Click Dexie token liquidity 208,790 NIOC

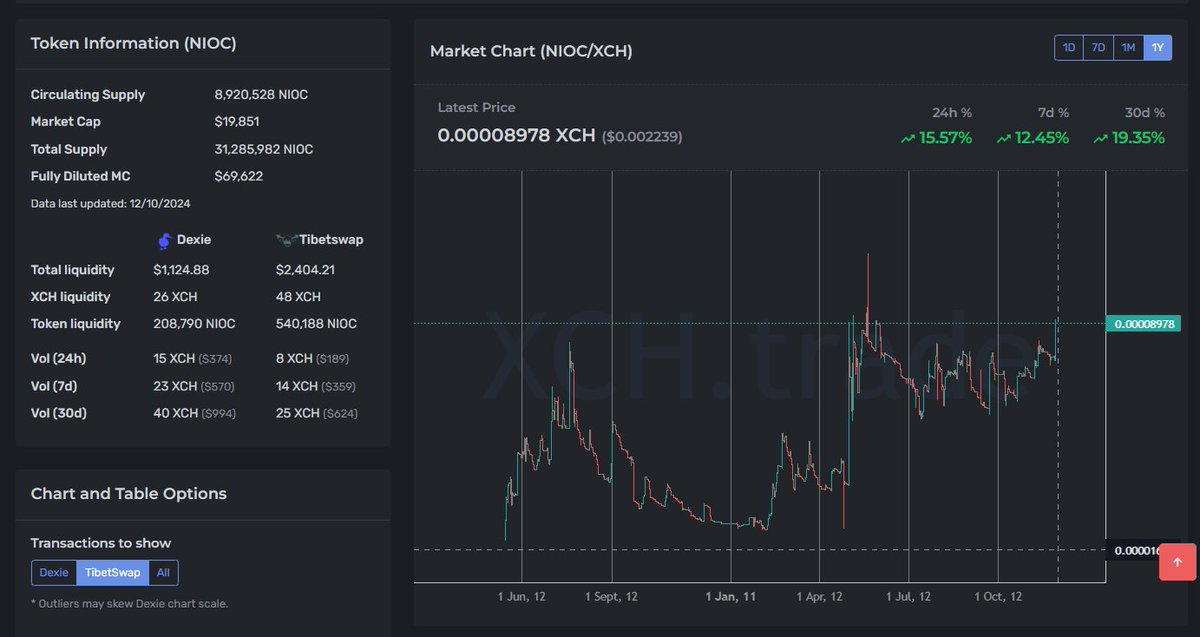pyautogui.click(x=194, y=324)
